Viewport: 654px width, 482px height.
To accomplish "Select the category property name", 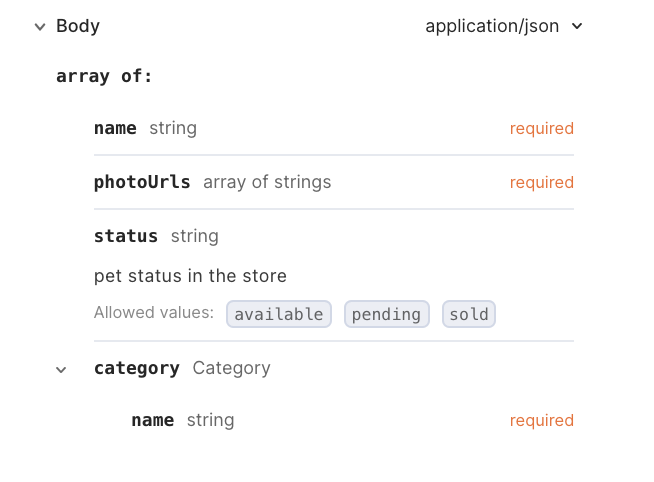I will click(x=137, y=368).
